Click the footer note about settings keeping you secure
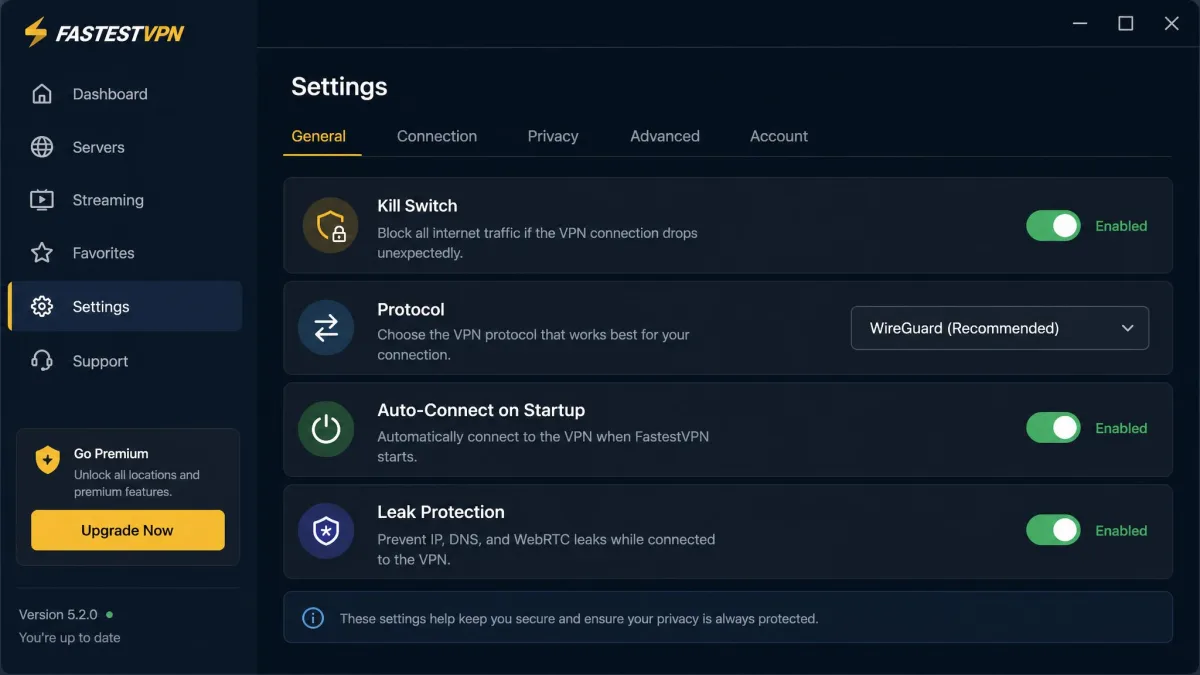The width and height of the screenshot is (1200, 675). click(x=579, y=619)
